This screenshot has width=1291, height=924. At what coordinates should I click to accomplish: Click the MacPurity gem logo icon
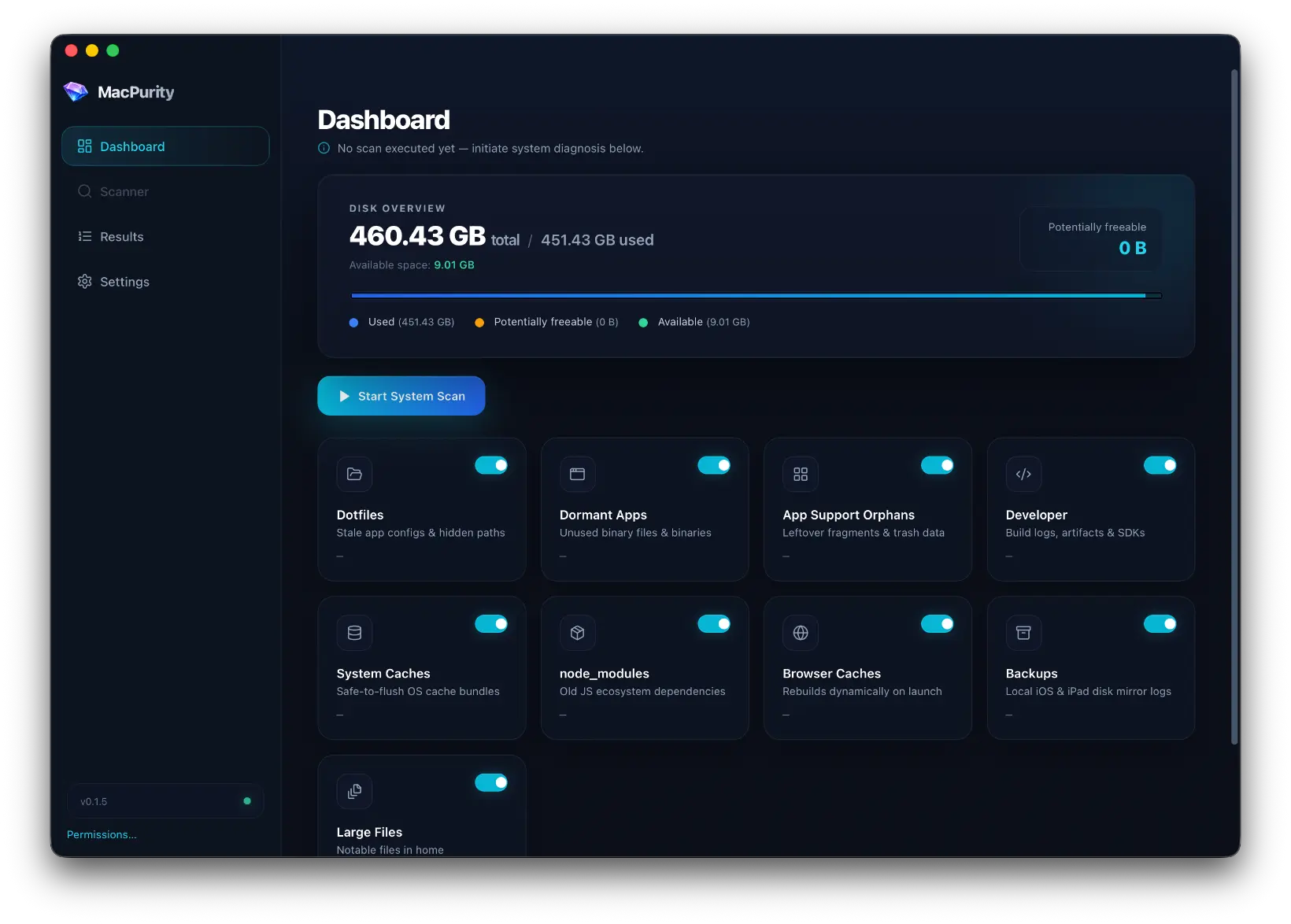point(76,92)
